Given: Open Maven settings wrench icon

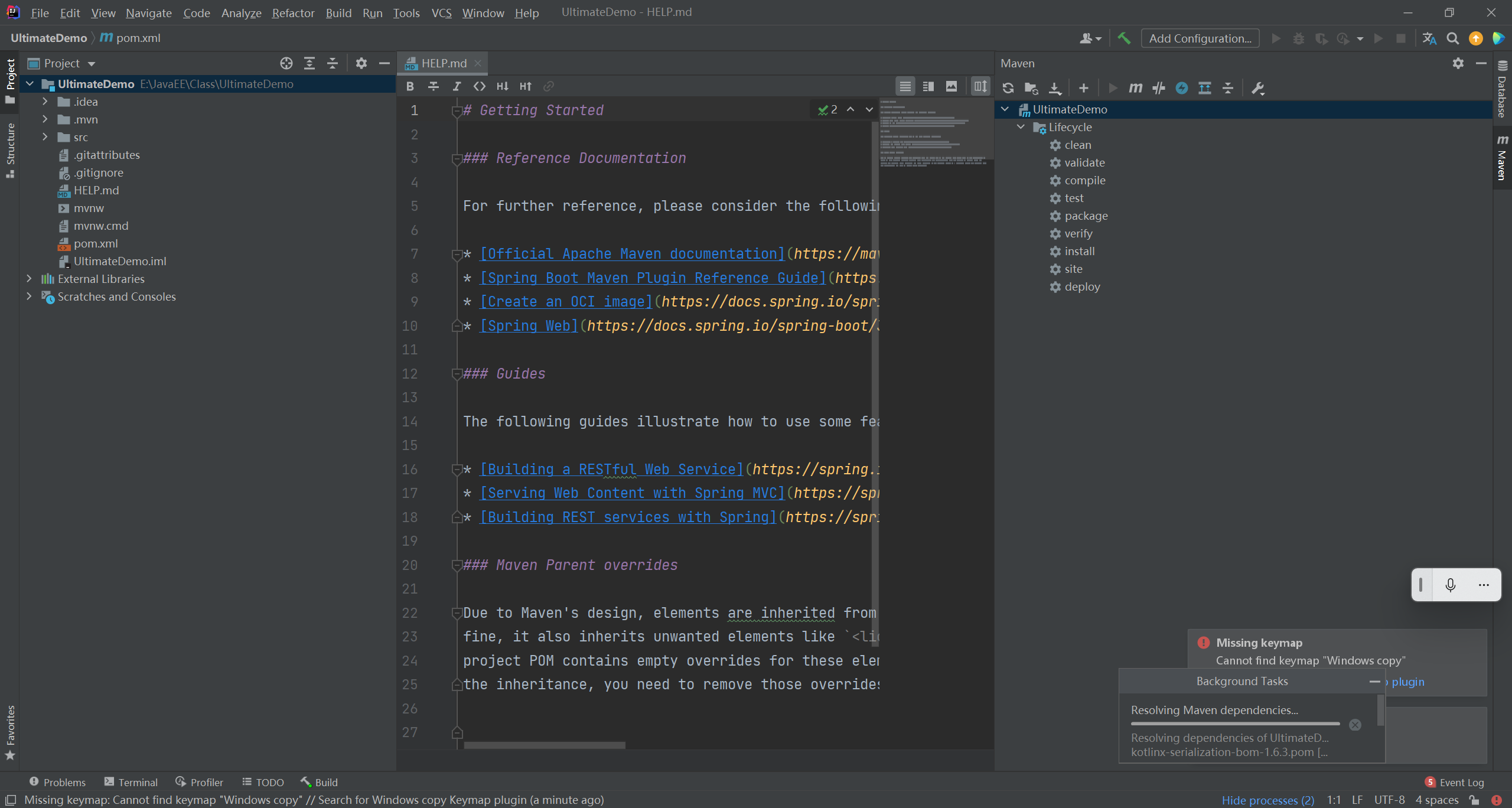Looking at the screenshot, I should point(1258,88).
